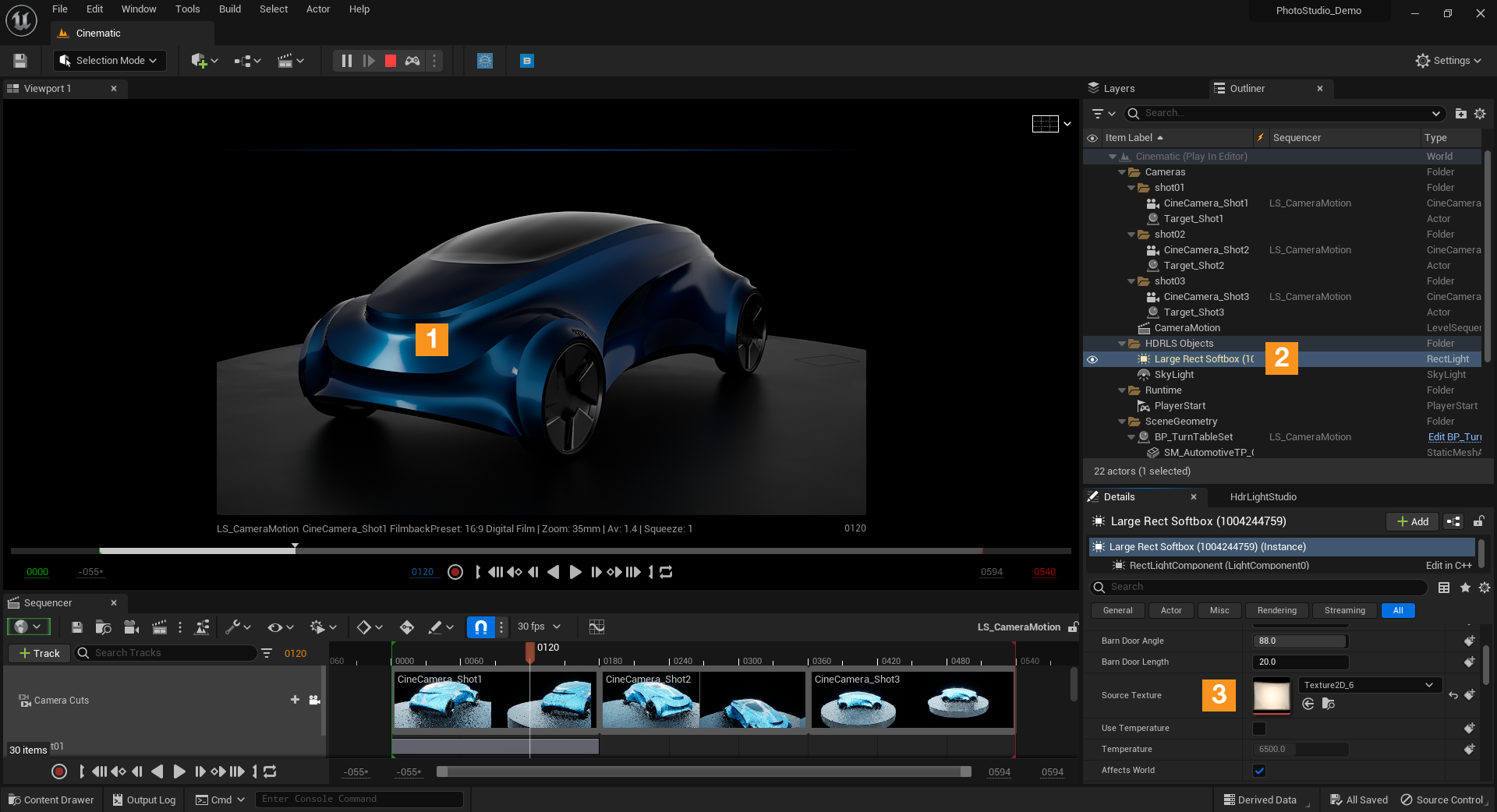Screen dimensions: 1497x812
Task: Open the Selection Mode dropdown
Action: (110, 61)
